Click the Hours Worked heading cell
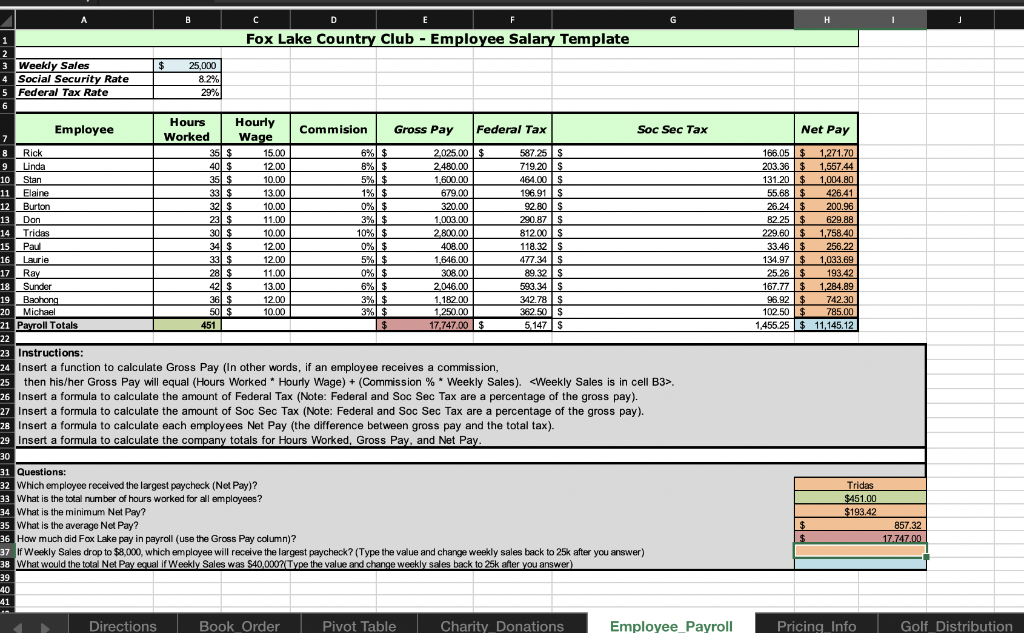This screenshot has width=1024, height=633. (x=187, y=129)
